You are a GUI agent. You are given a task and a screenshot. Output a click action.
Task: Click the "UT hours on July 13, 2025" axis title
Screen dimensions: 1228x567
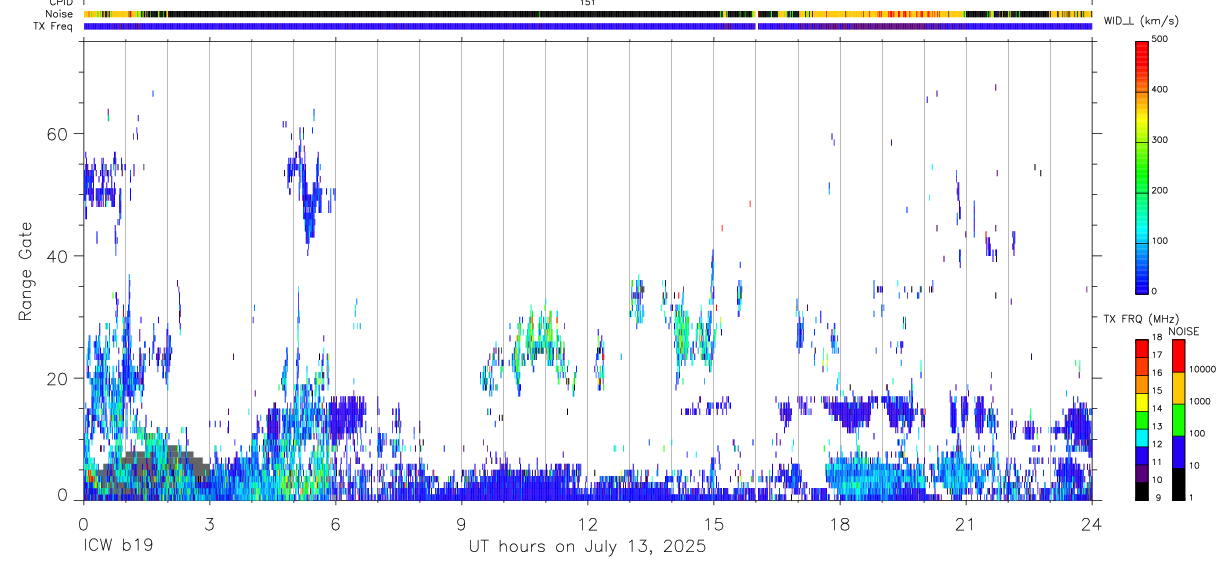point(587,547)
